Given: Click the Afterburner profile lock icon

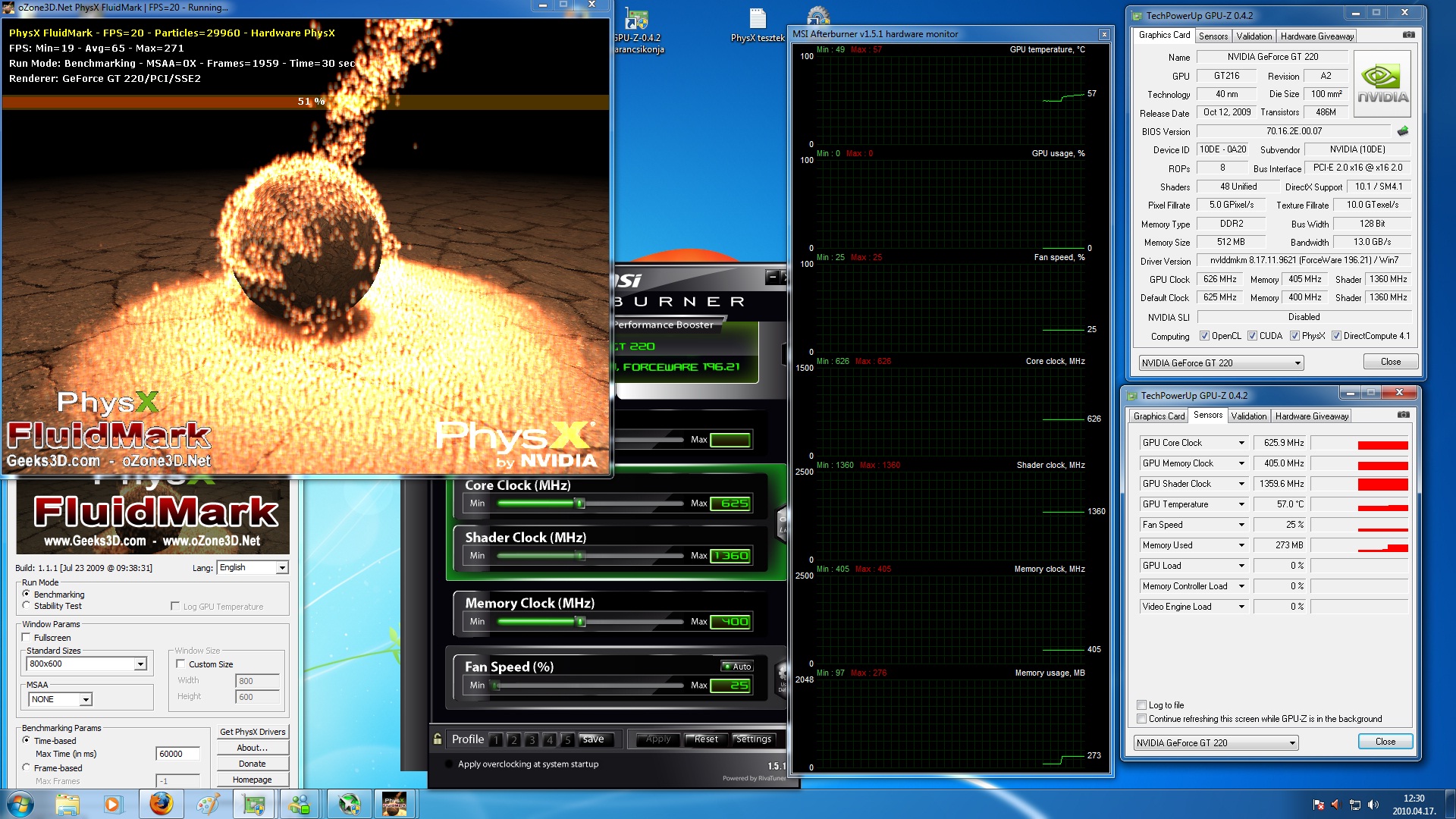Looking at the screenshot, I should tap(438, 739).
